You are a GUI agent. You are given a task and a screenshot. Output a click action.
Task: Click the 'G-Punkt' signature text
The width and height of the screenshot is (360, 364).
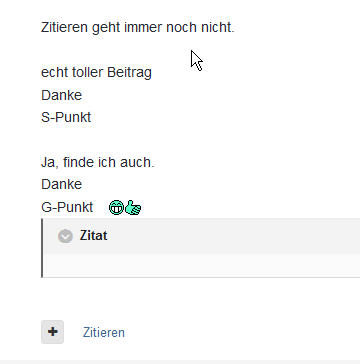pos(67,207)
